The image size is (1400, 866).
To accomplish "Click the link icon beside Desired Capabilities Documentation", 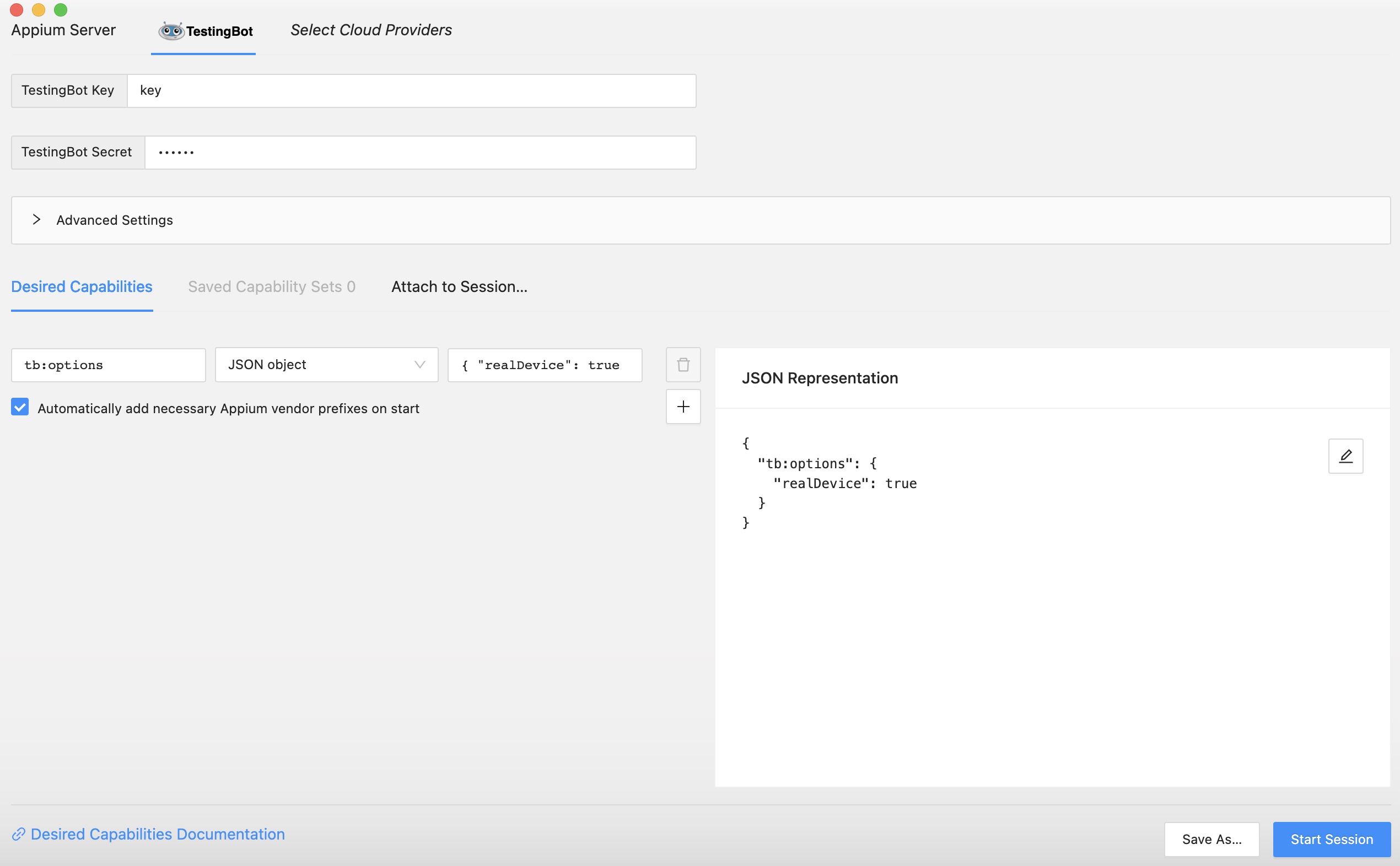I will click(x=18, y=834).
